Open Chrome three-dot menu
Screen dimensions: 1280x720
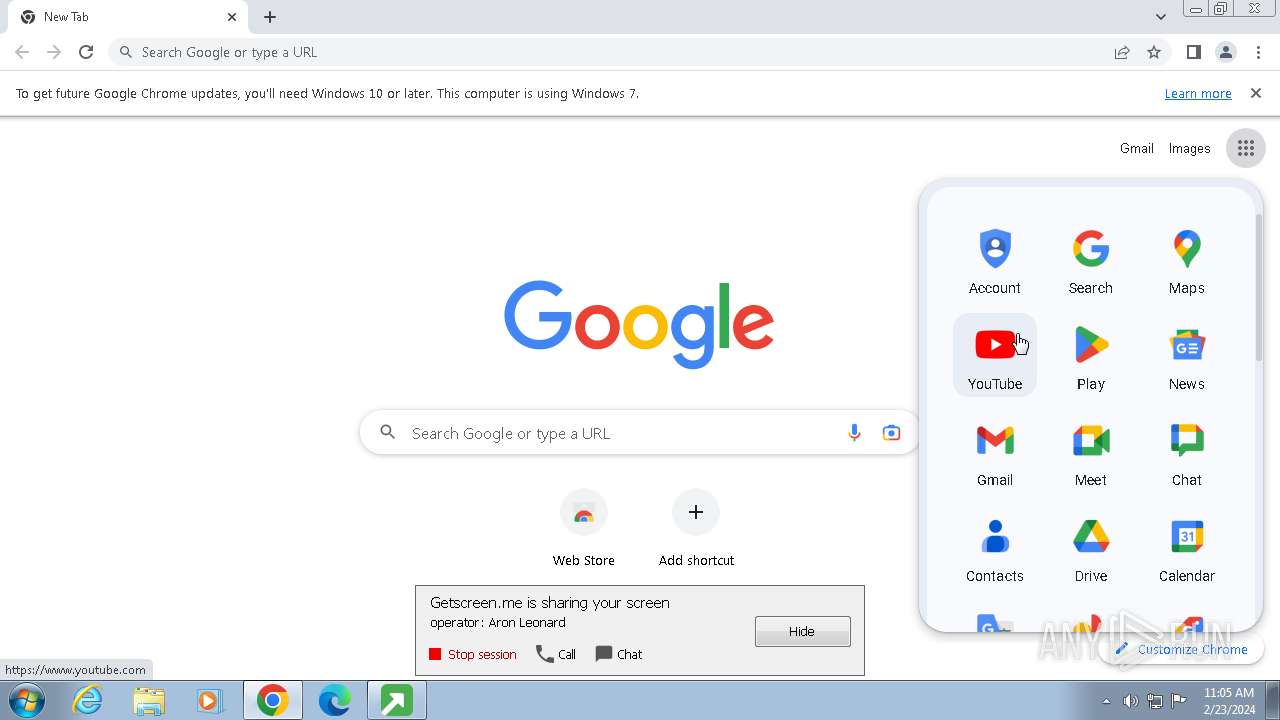(x=1258, y=52)
